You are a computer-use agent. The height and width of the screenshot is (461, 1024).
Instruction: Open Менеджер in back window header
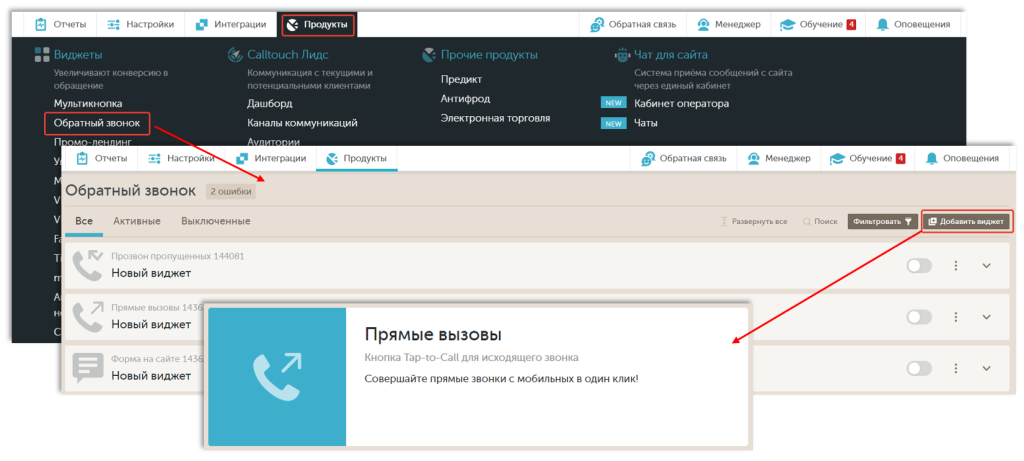pyautogui.click(x=728, y=25)
